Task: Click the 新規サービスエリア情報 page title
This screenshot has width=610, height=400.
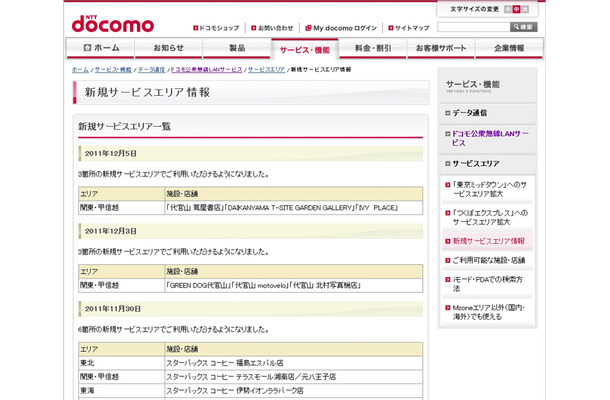Action: tap(147, 92)
